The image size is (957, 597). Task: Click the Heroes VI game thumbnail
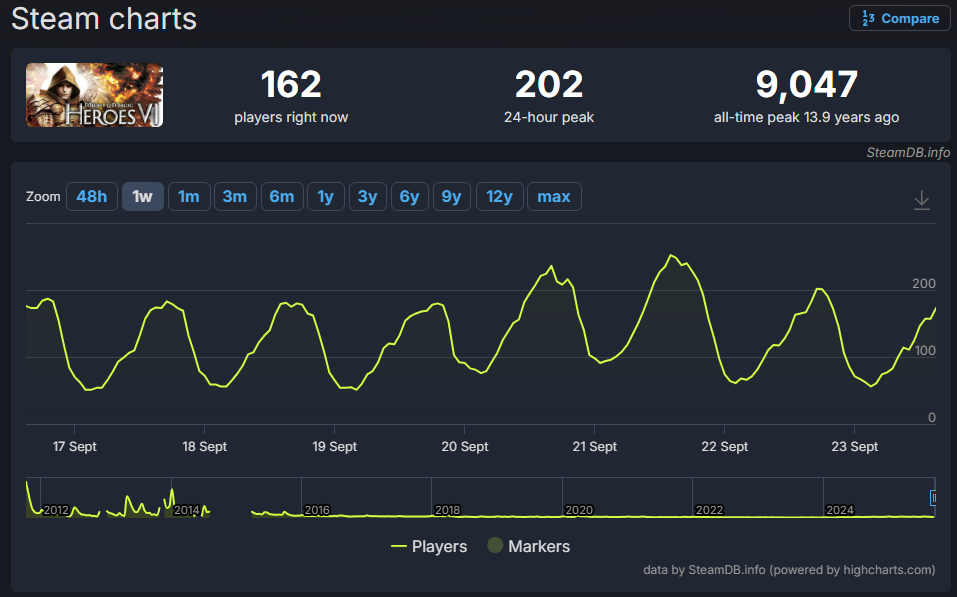point(95,95)
